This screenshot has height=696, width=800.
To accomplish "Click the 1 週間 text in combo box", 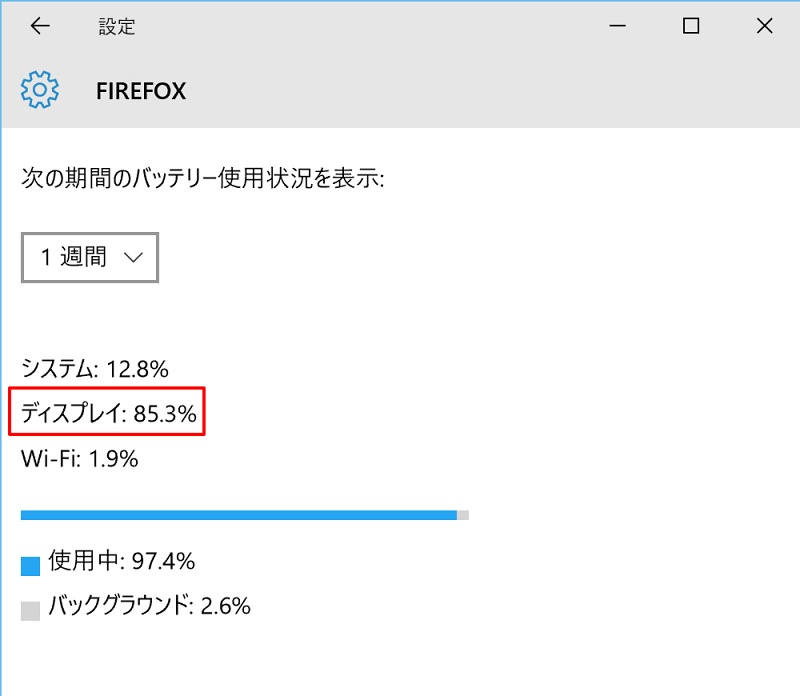I will (73, 257).
